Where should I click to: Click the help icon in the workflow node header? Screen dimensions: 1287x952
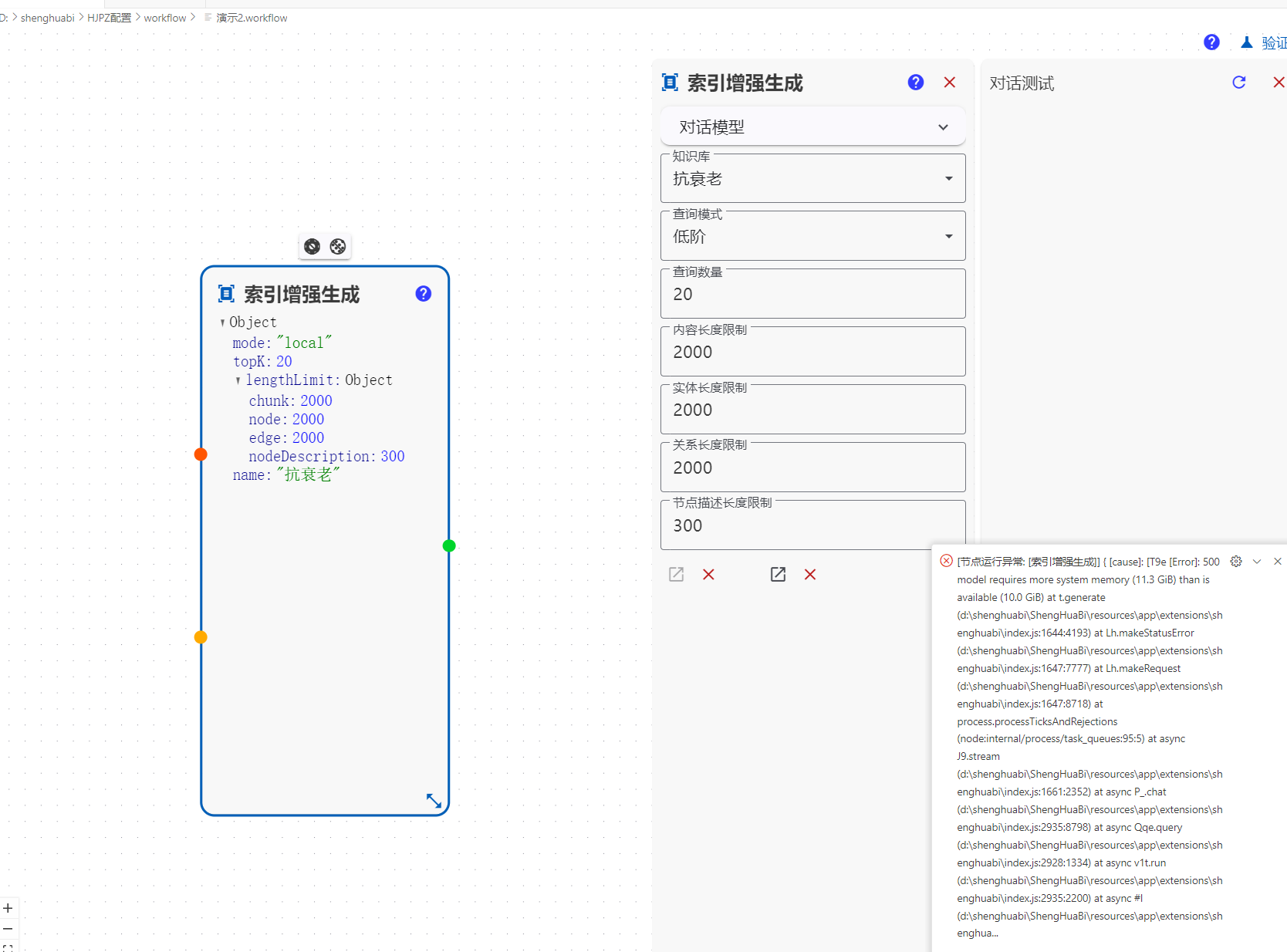423,294
